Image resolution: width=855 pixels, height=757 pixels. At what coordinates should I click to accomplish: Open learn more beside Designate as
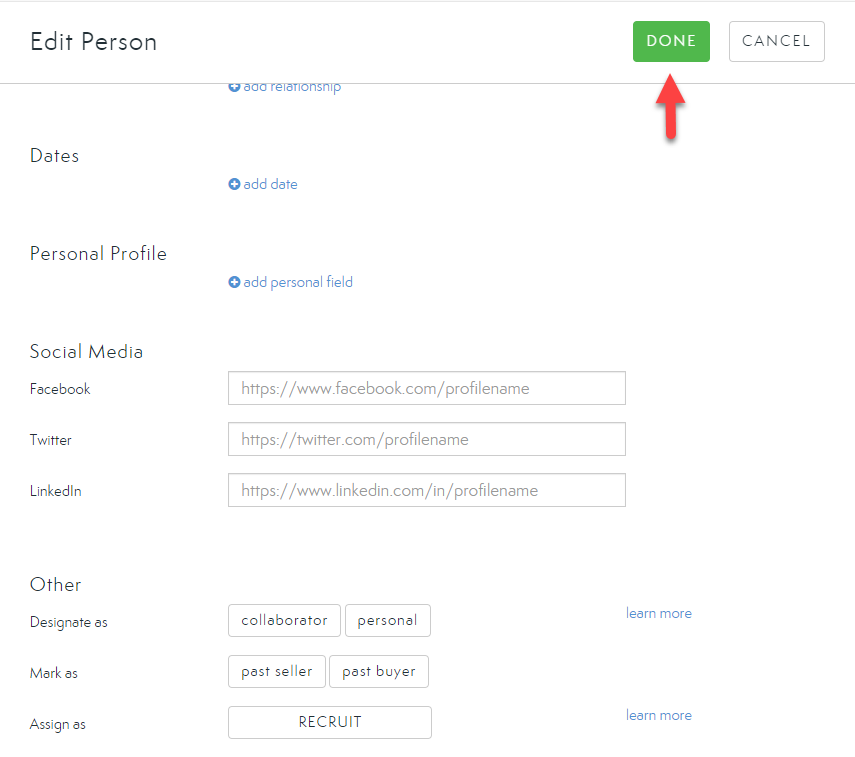click(658, 613)
